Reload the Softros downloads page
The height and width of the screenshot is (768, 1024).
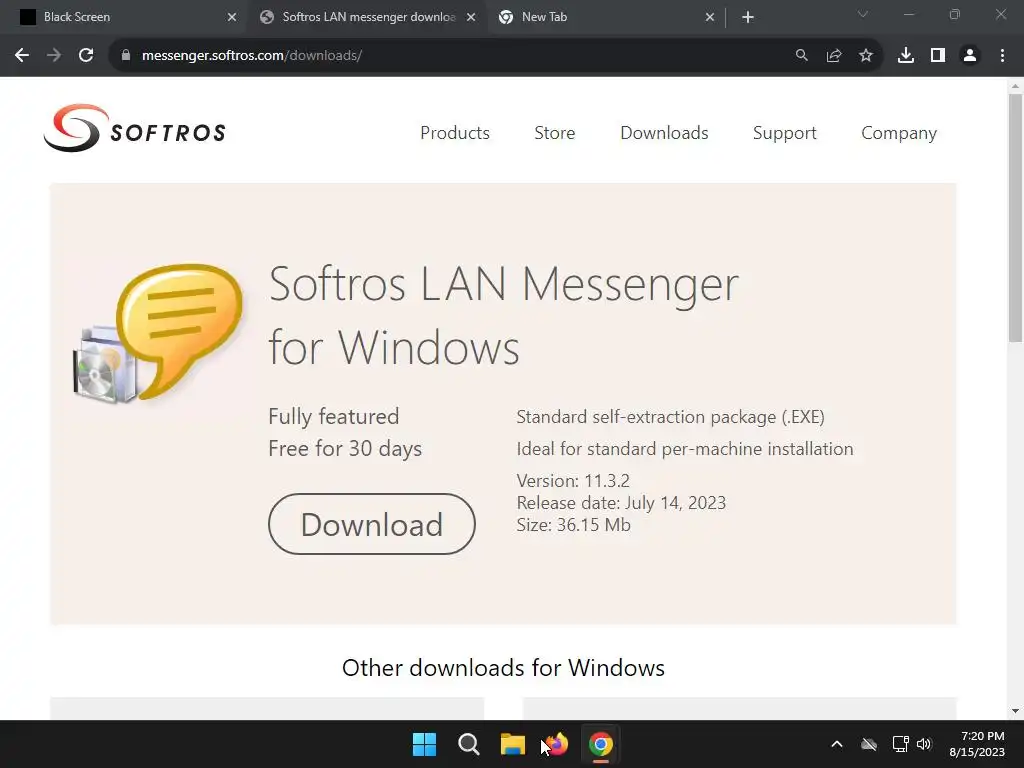tap(86, 56)
